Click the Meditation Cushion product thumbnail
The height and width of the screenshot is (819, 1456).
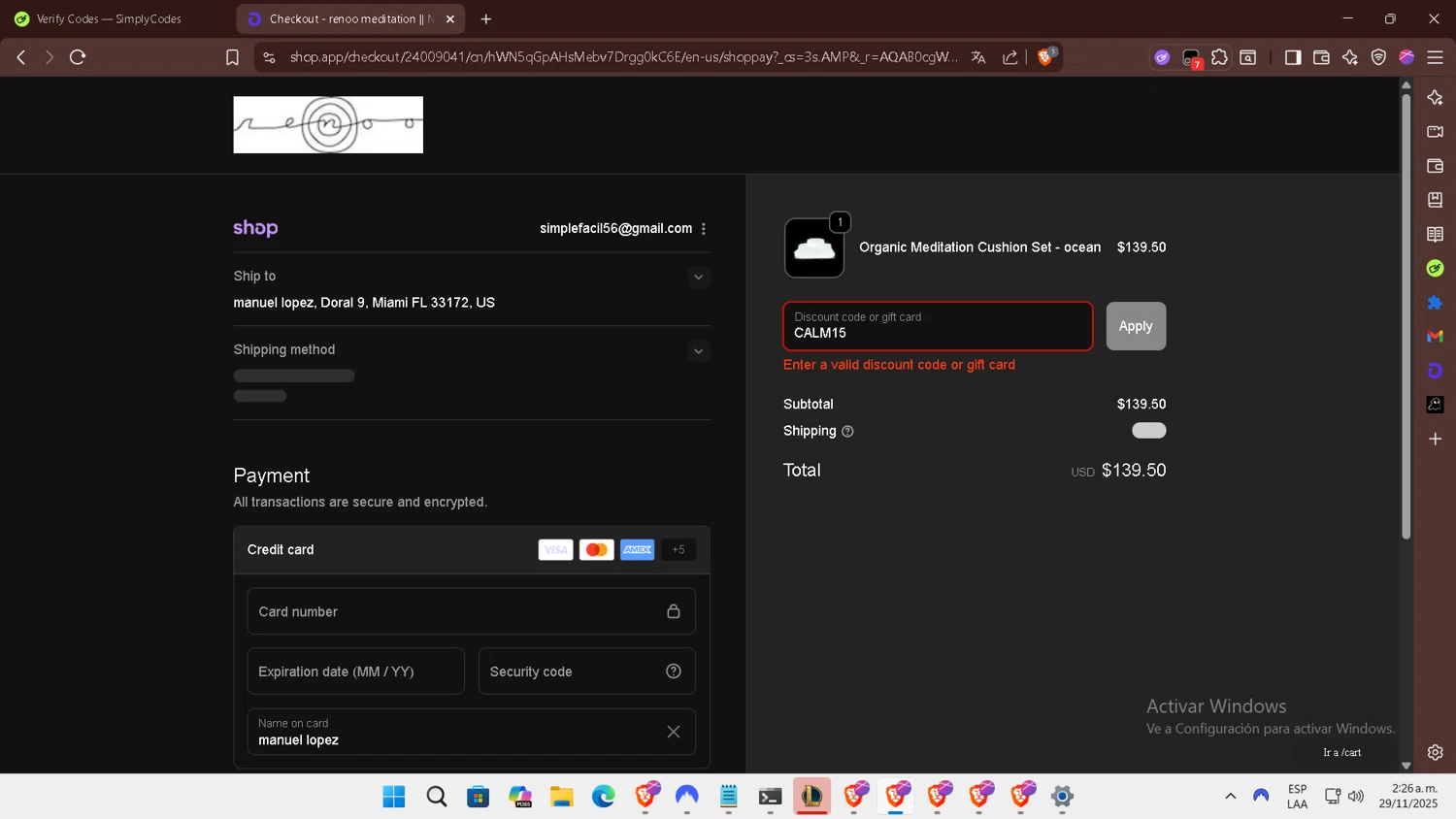(814, 248)
